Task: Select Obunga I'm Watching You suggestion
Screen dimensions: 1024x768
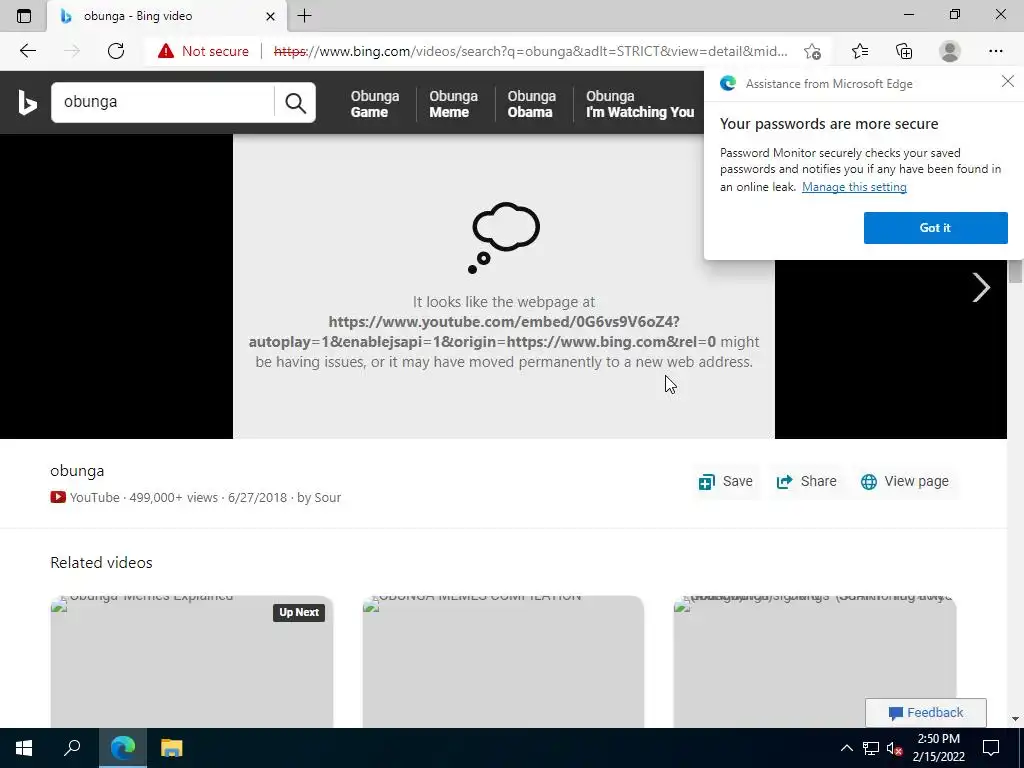Action: coord(640,104)
